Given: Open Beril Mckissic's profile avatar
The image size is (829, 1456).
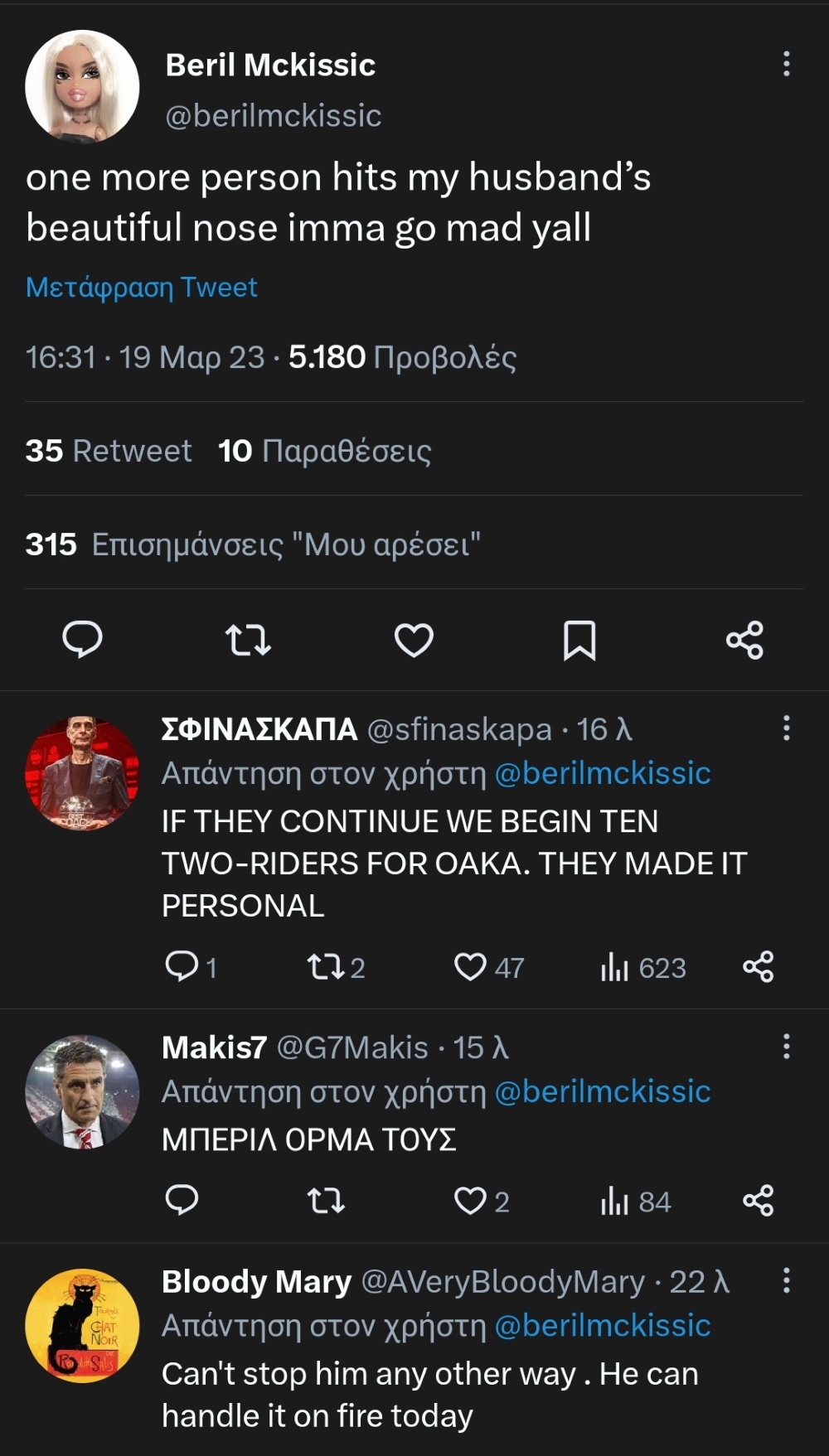Looking at the screenshot, I should pyautogui.click(x=82, y=87).
